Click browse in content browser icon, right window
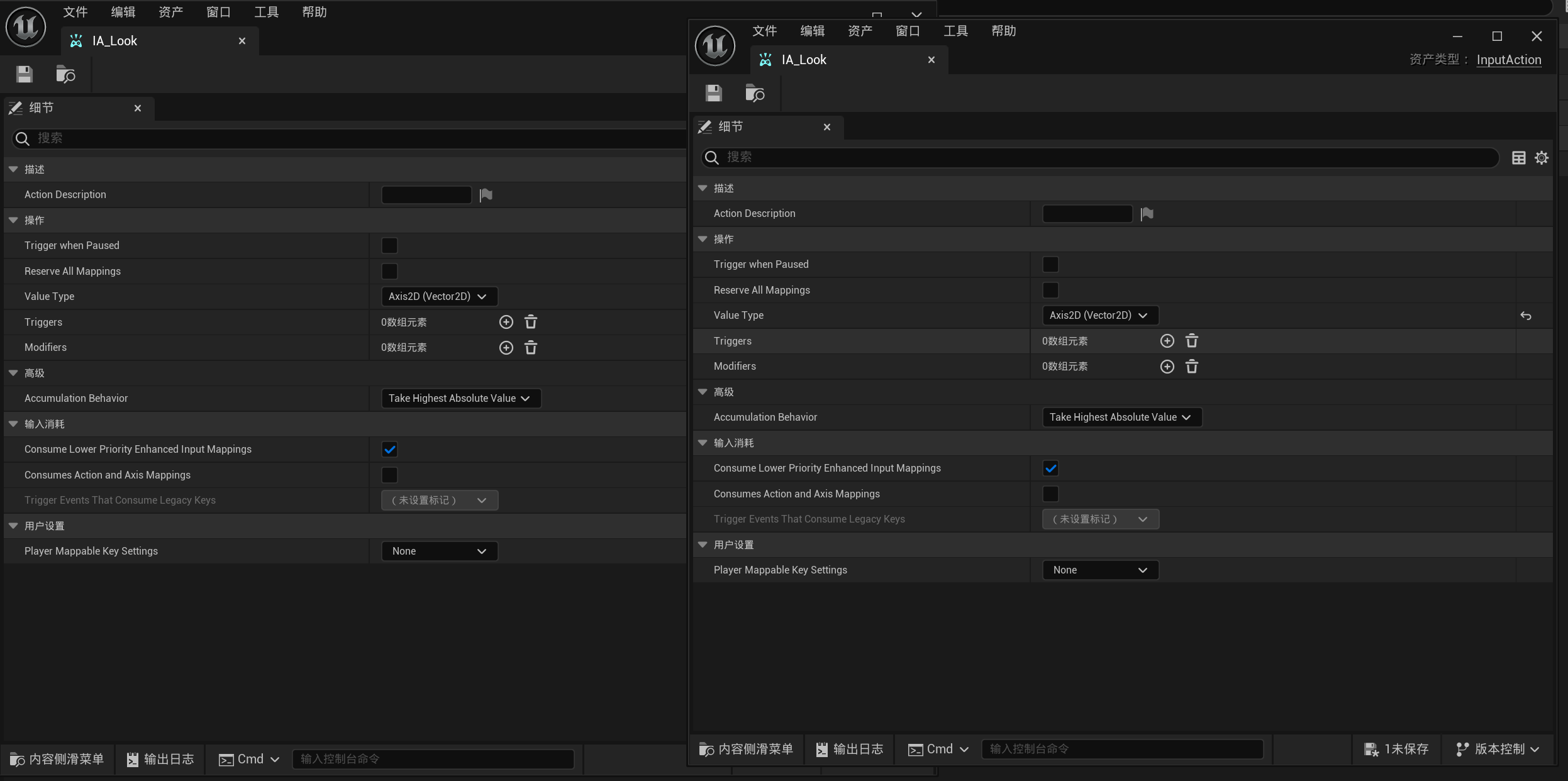 click(754, 93)
